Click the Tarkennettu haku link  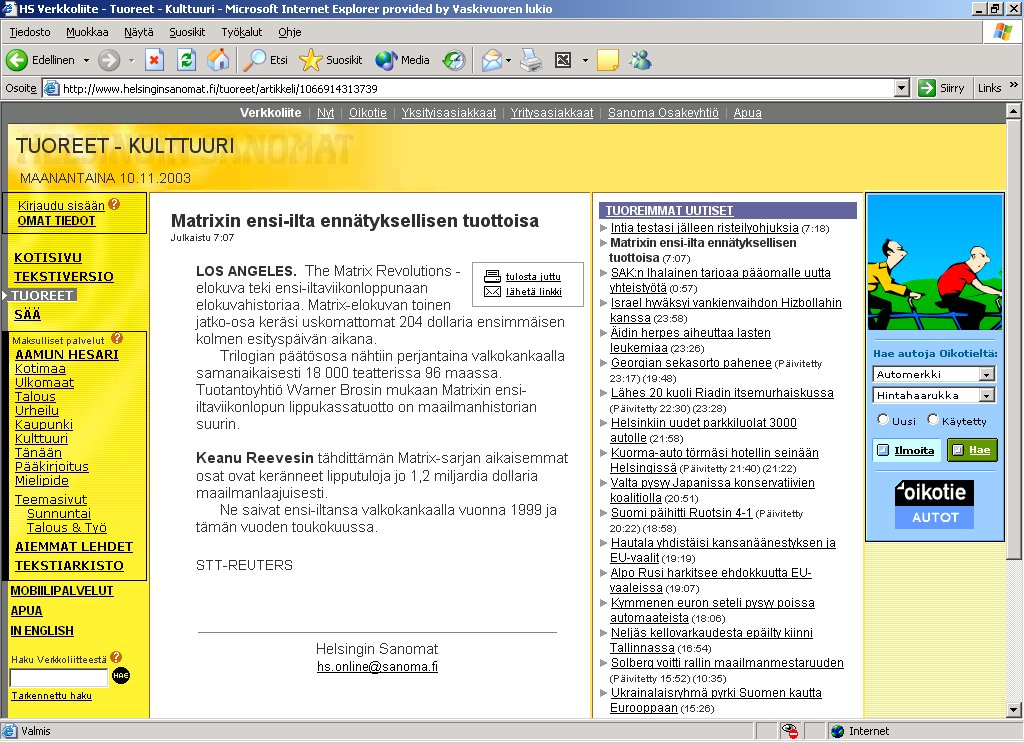52,696
